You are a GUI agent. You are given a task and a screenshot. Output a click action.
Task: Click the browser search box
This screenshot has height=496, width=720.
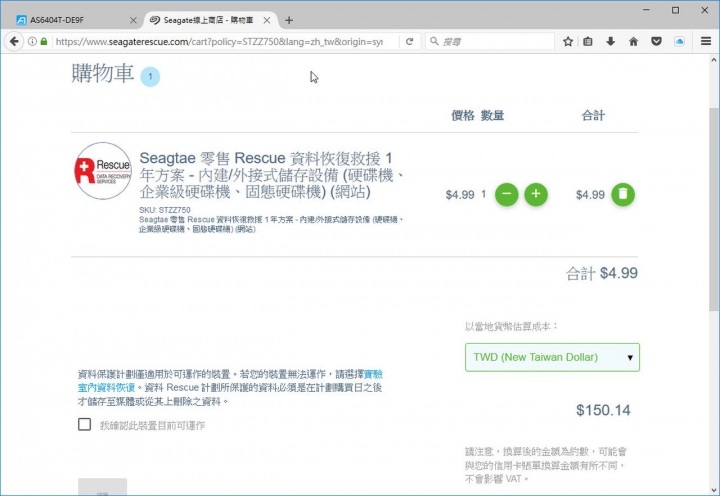tap(490, 41)
